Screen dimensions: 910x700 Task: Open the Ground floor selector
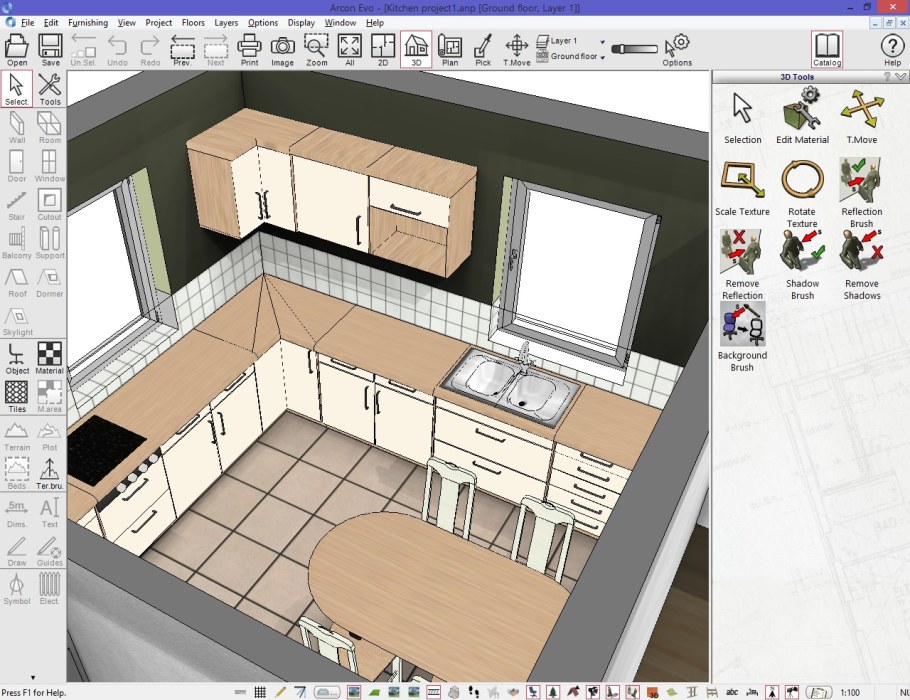(x=600, y=56)
